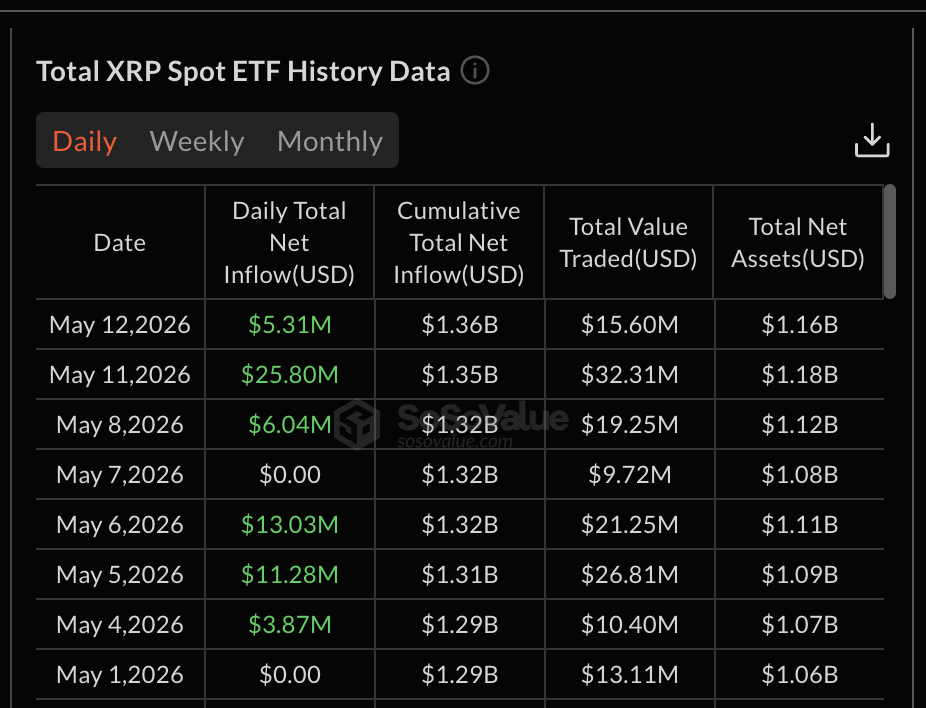This screenshot has width=926, height=708.
Task: Click the $1.09B net assets cell
Action: 800,575
